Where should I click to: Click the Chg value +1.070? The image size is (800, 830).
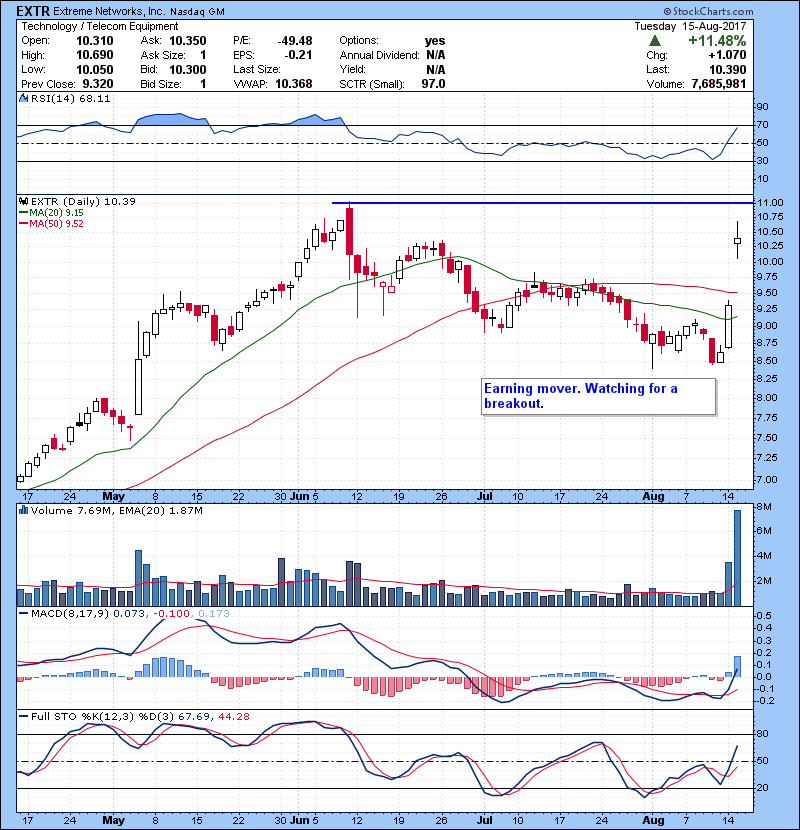pyautogui.click(x=727, y=55)
